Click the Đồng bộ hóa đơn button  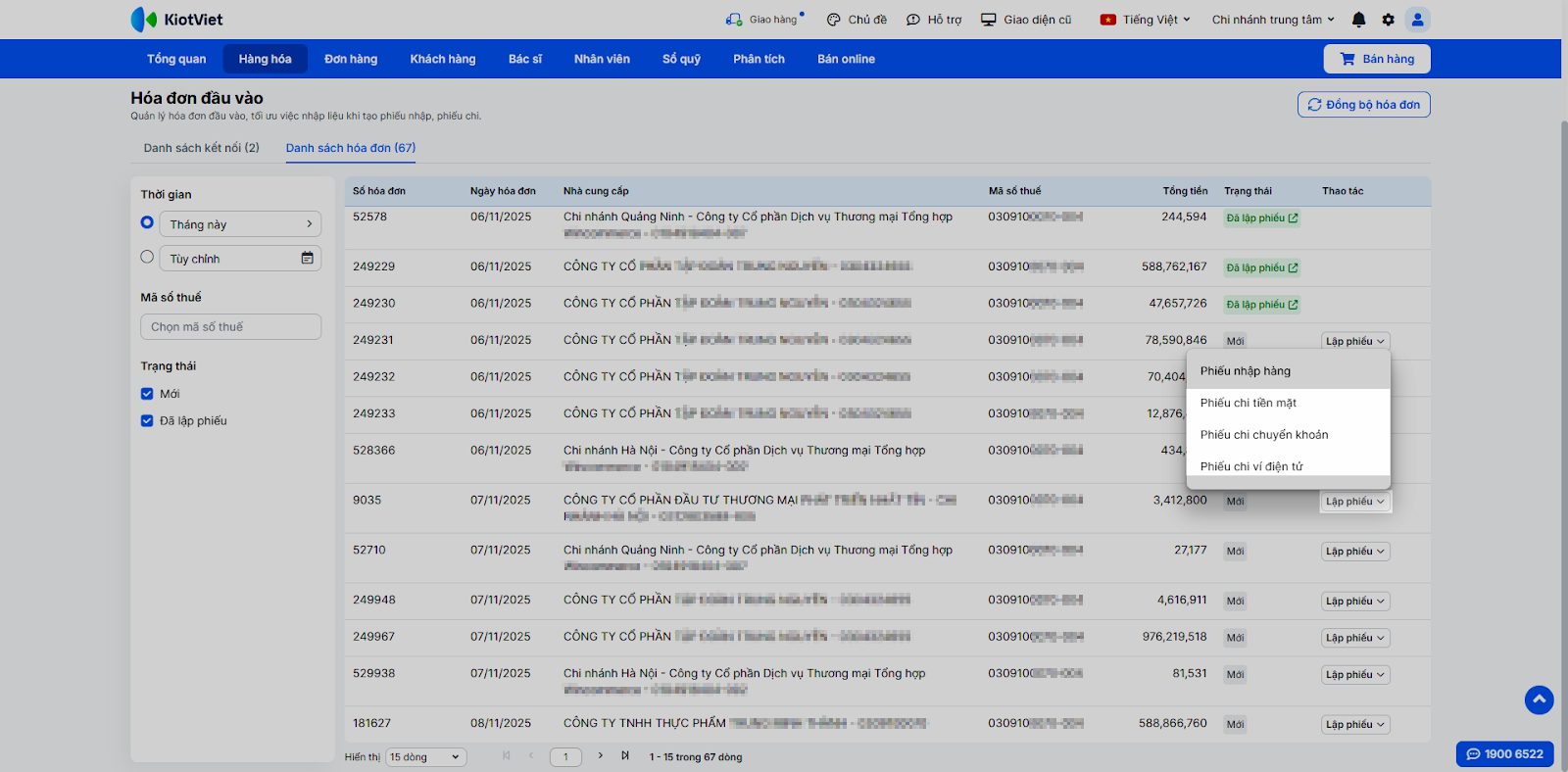click(x=1363, y=105)
